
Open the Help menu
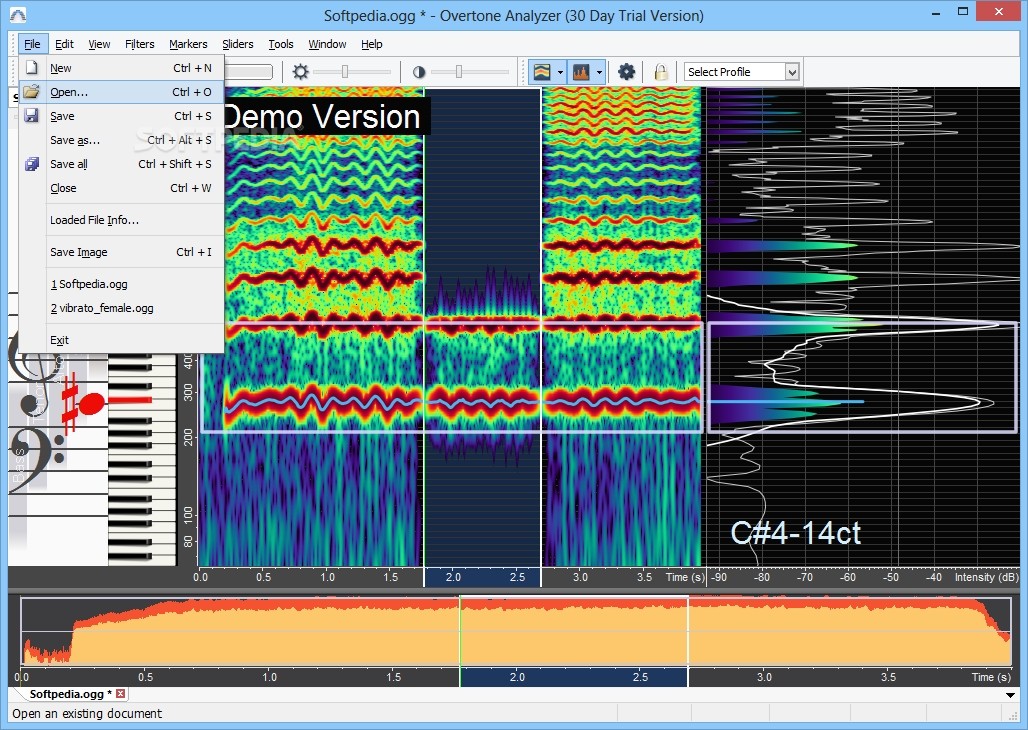point(372,44)
